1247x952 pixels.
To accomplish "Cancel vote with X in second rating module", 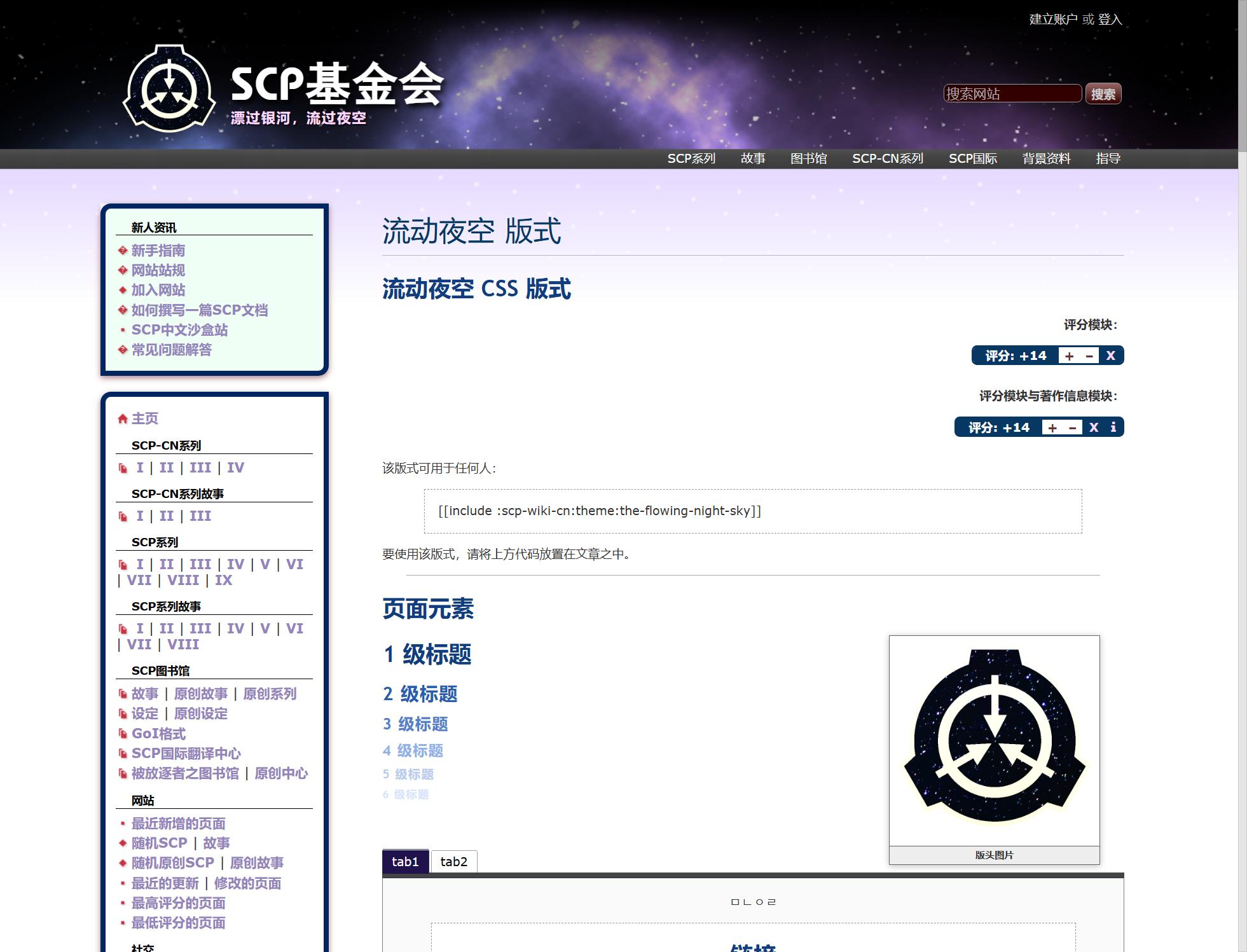I will click(1094, 427).
